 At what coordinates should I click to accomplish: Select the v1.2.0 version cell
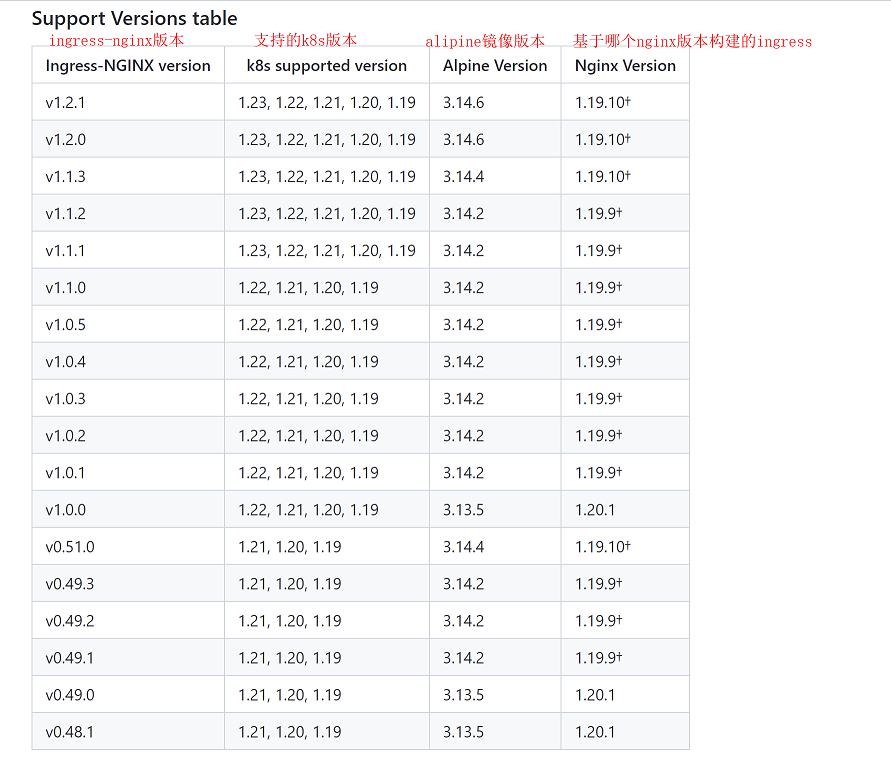pyautogui.click(x=66, y=140)
